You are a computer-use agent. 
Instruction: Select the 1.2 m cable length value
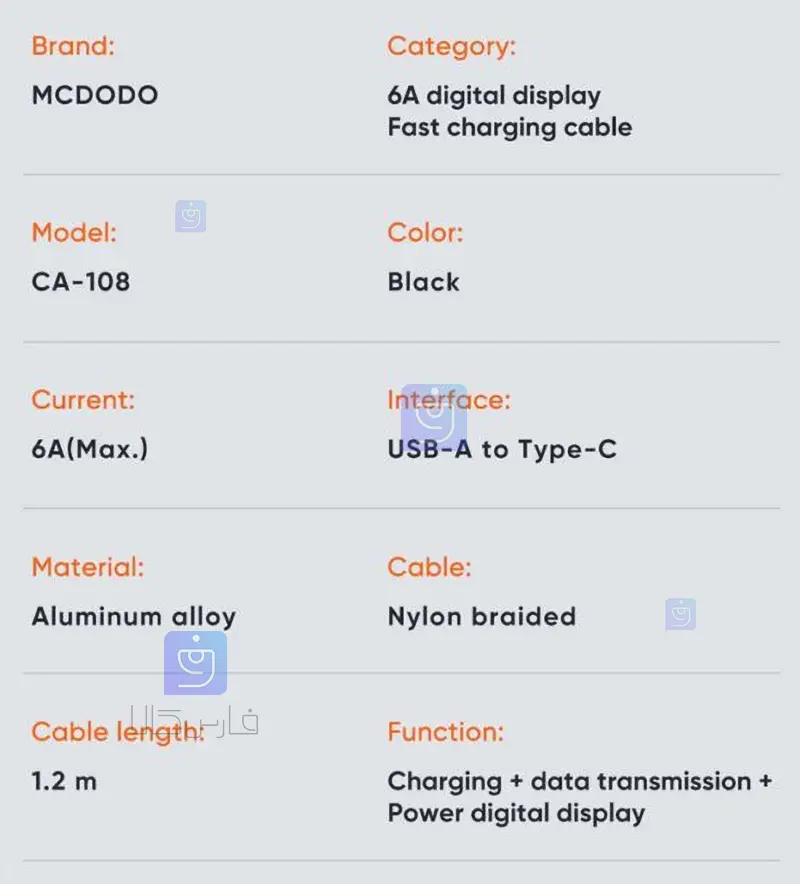tap(64, 781)
